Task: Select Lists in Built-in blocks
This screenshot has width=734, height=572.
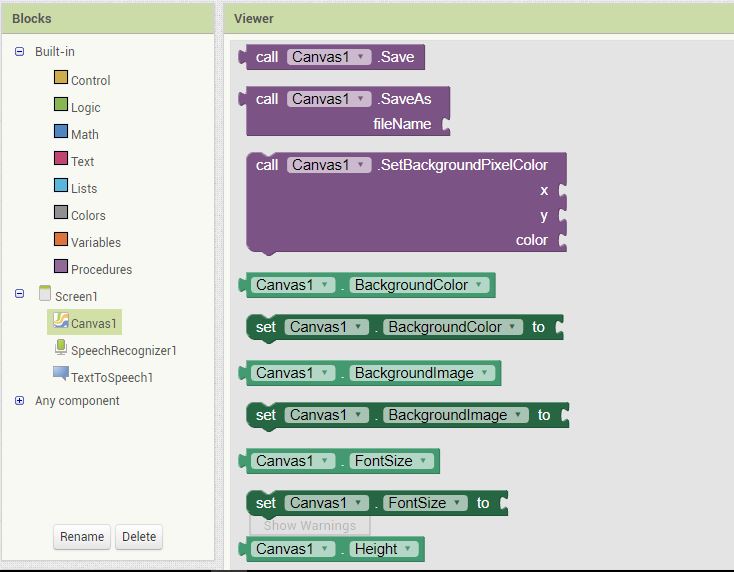Action: point(84,189)
